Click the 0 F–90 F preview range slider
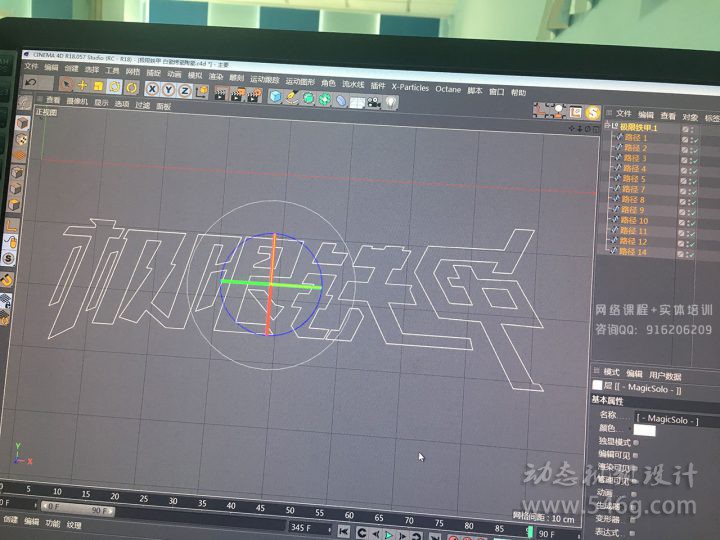This screenshot has height=540, width=720. pos(77,508)
